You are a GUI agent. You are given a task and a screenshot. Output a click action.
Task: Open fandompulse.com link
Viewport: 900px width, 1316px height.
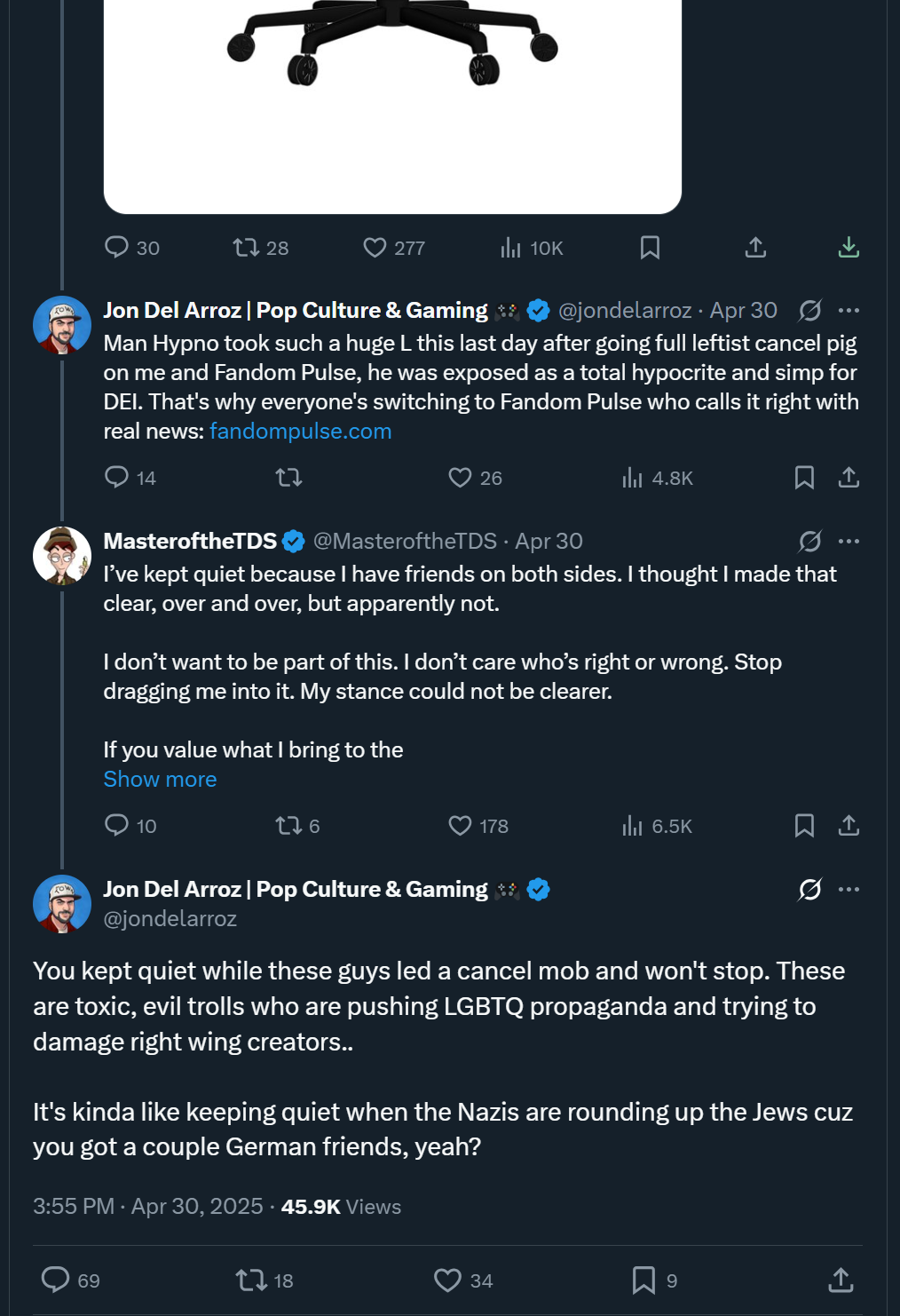click(x=300, y=431)
